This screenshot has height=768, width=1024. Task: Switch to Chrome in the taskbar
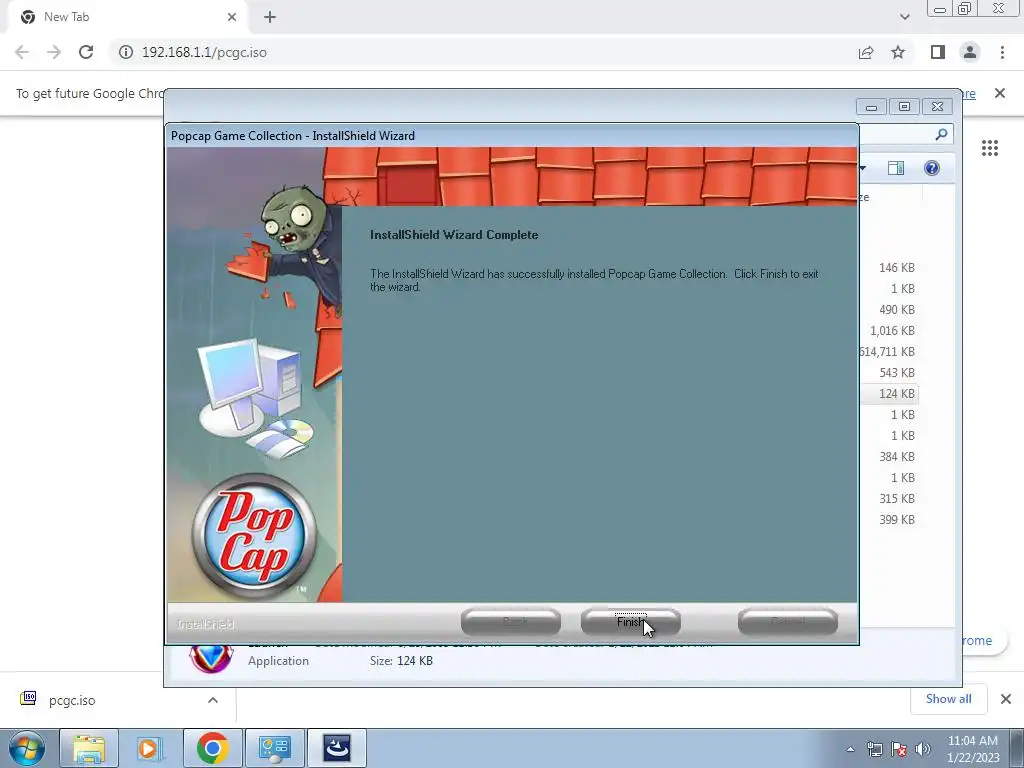(212, 748)
